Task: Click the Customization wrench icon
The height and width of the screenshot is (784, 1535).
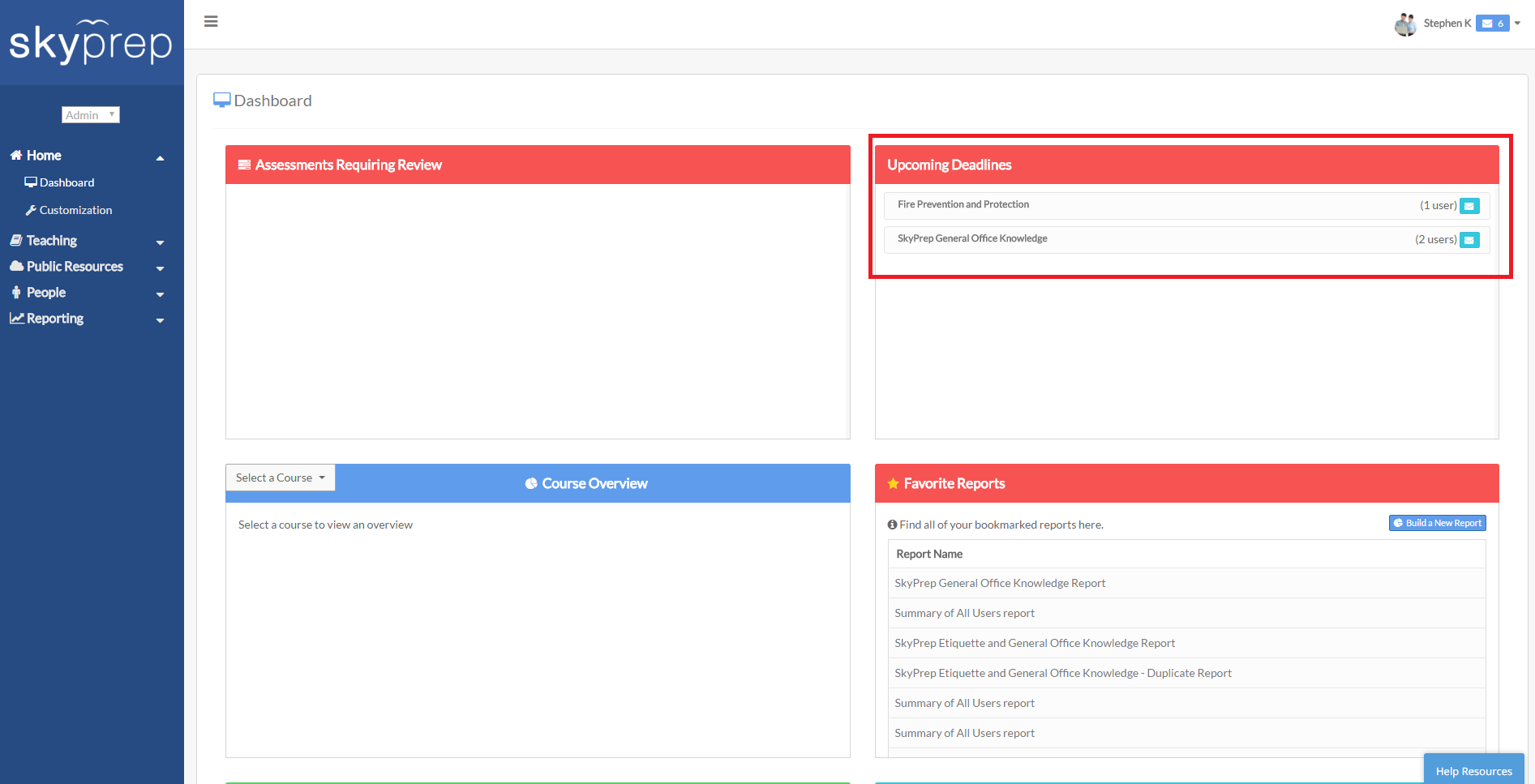Action: [x=31, y=210]
